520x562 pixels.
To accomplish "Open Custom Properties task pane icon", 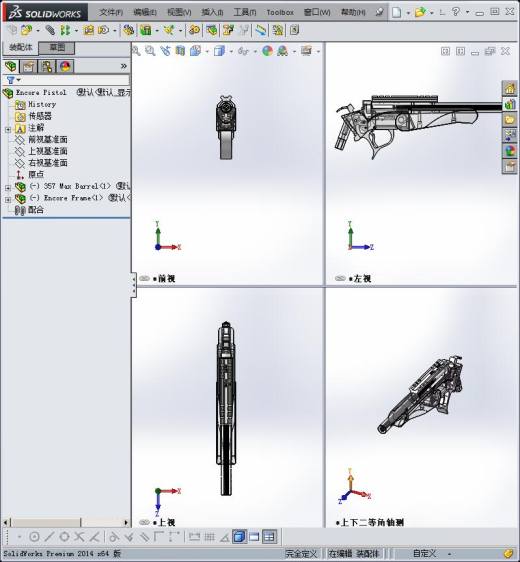I will point(510,166).
